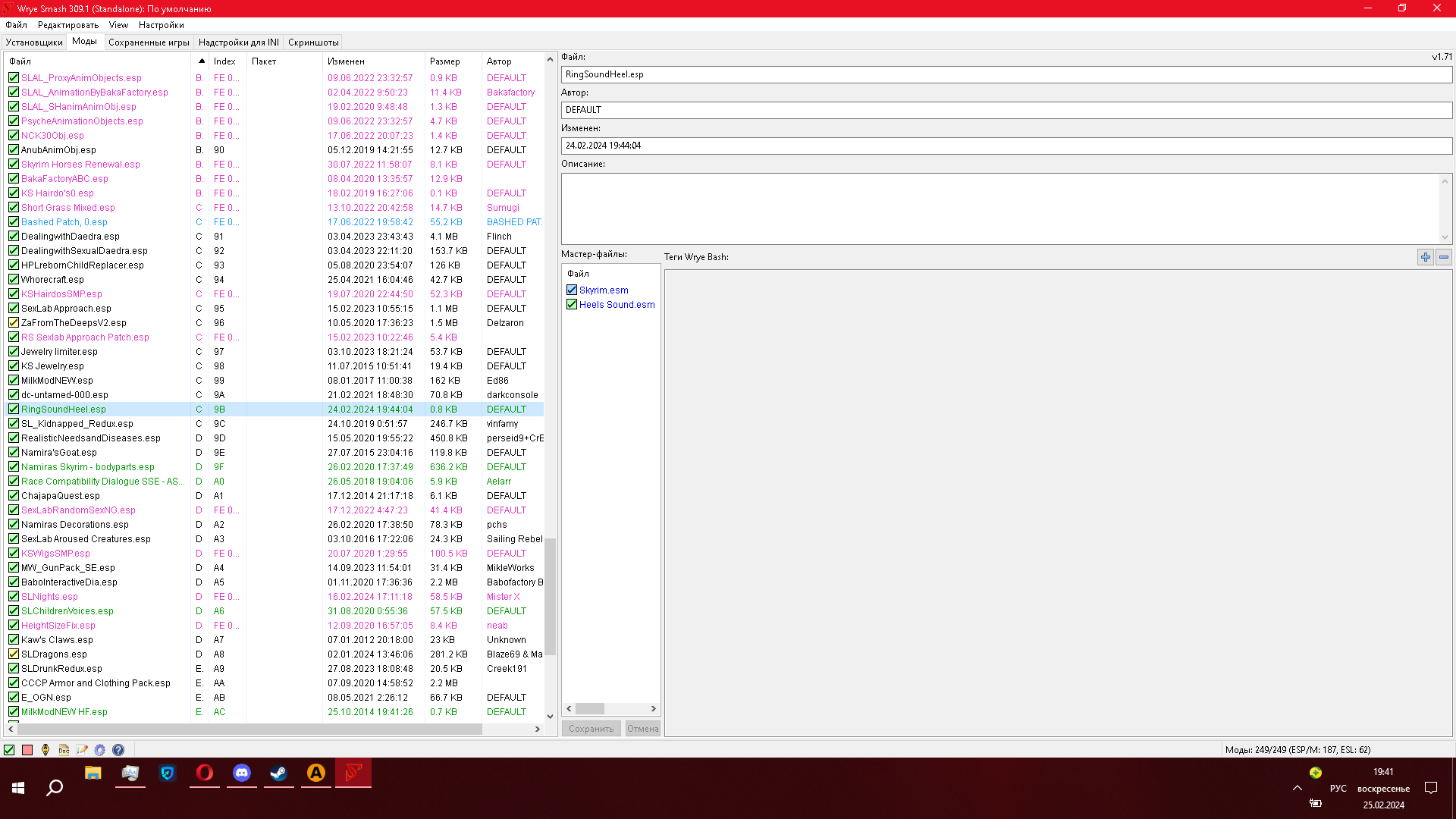
Task: Open the Настройки menu
Action: [161, 25]
